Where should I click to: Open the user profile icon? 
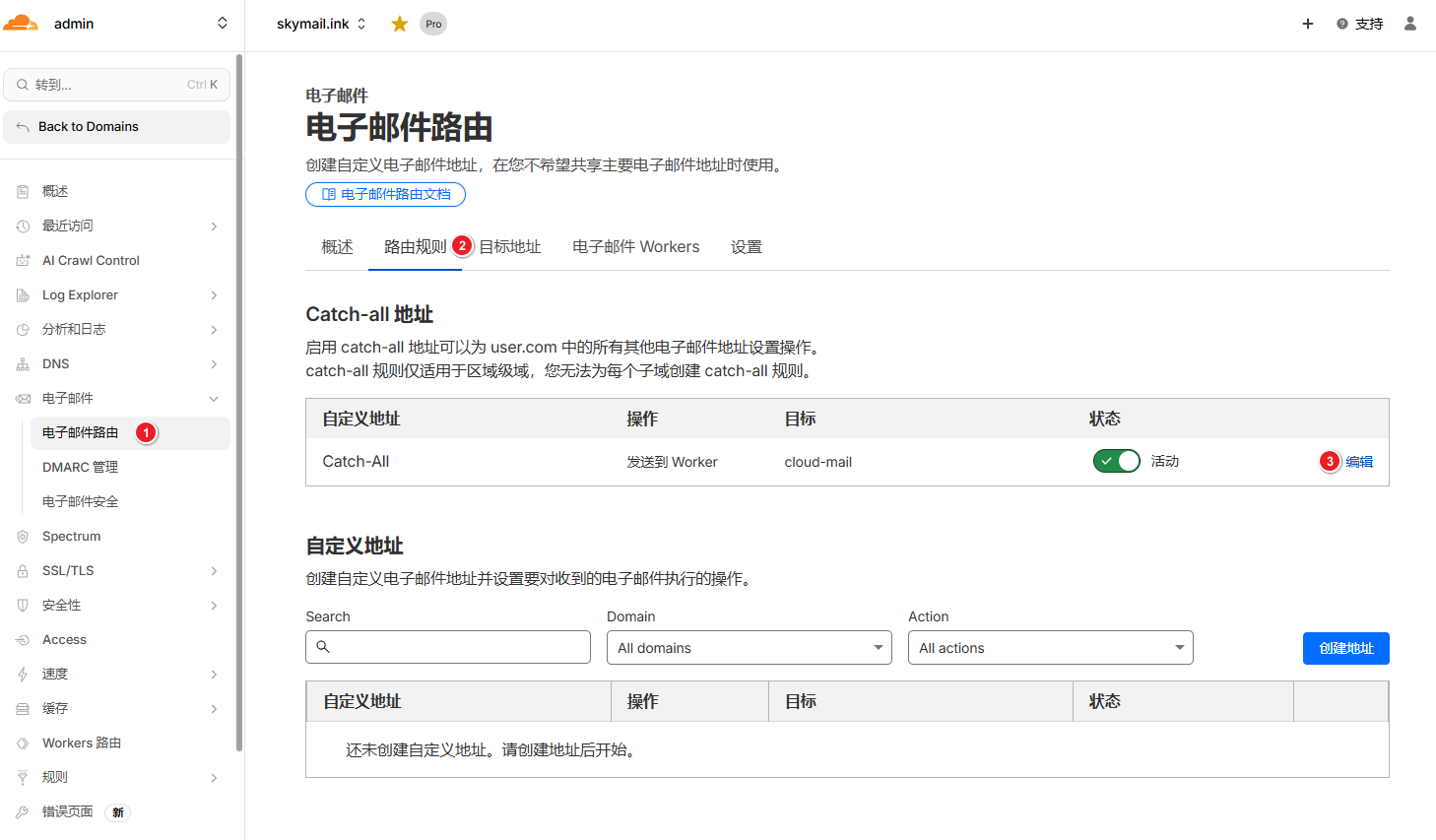pos(1409,24)
